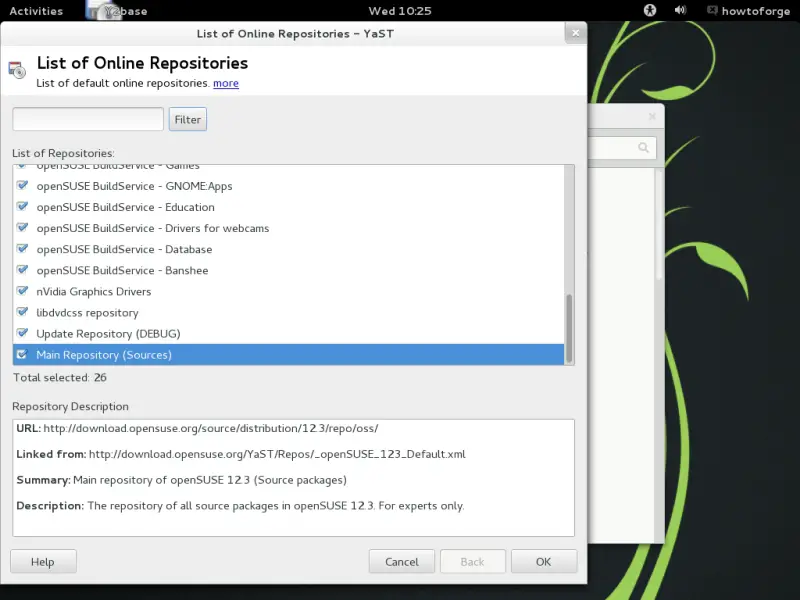Click the repository disc icon beside heading
The image size is (800, 600).
click(x=17, y=70)
